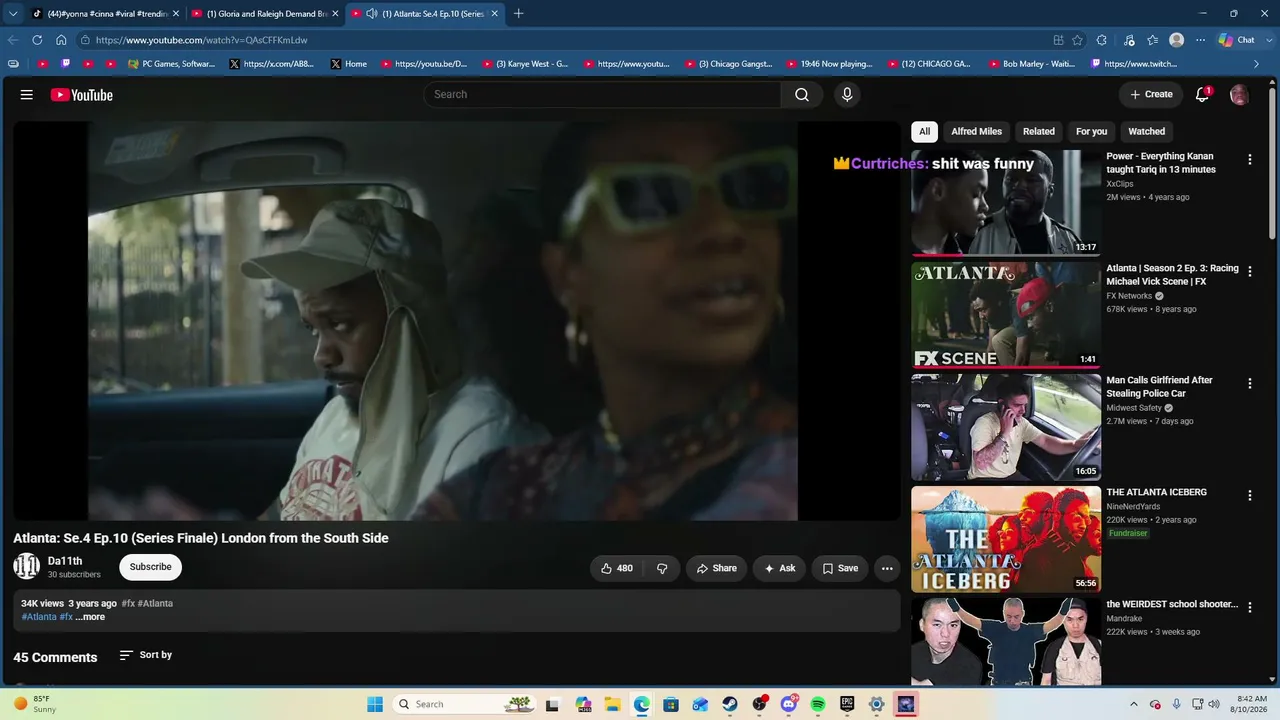
Task: Show more bookmarks via overflow chevron
Action: [1257, 64]
